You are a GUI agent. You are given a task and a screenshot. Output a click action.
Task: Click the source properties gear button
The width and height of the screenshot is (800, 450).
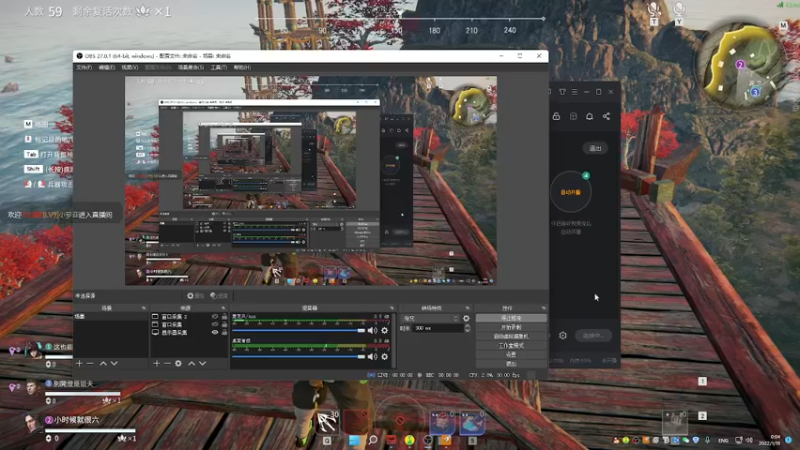coord(195,296)
